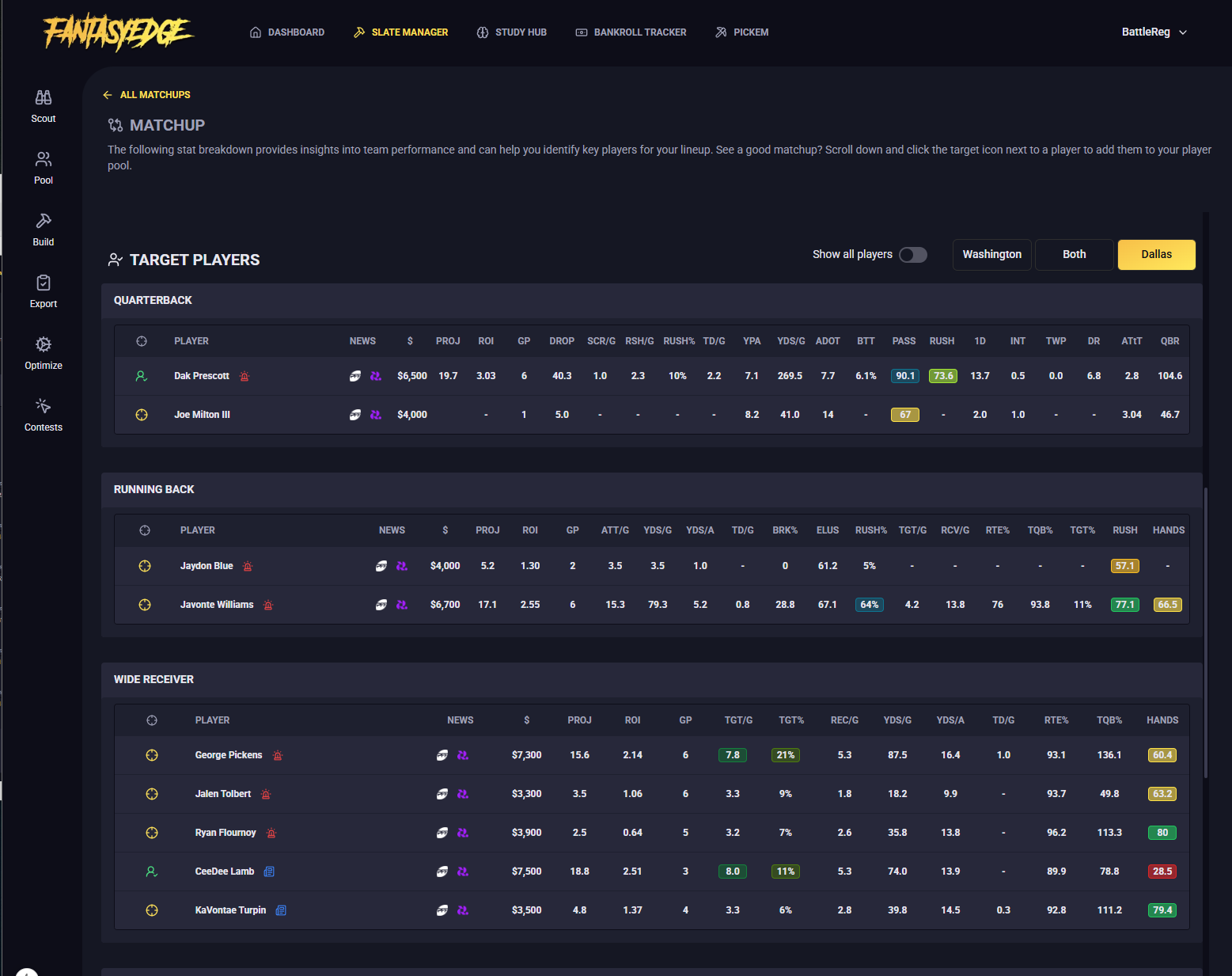1232x976 pixels.
Task: Open the Build section in sidebar
Action: point(44,230)
